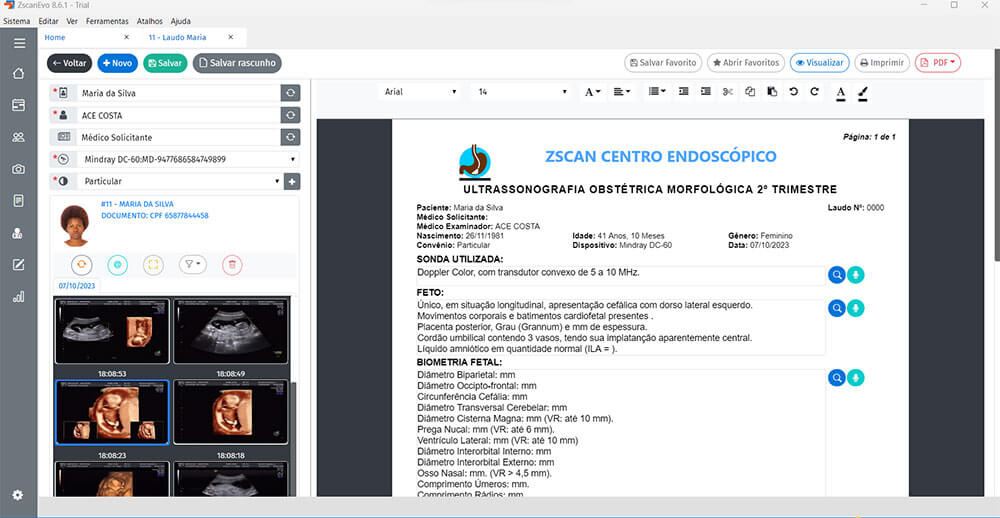Search phrases for FETO section
The height and width of the screenshot is (518, 1000).
pos(837,308)
